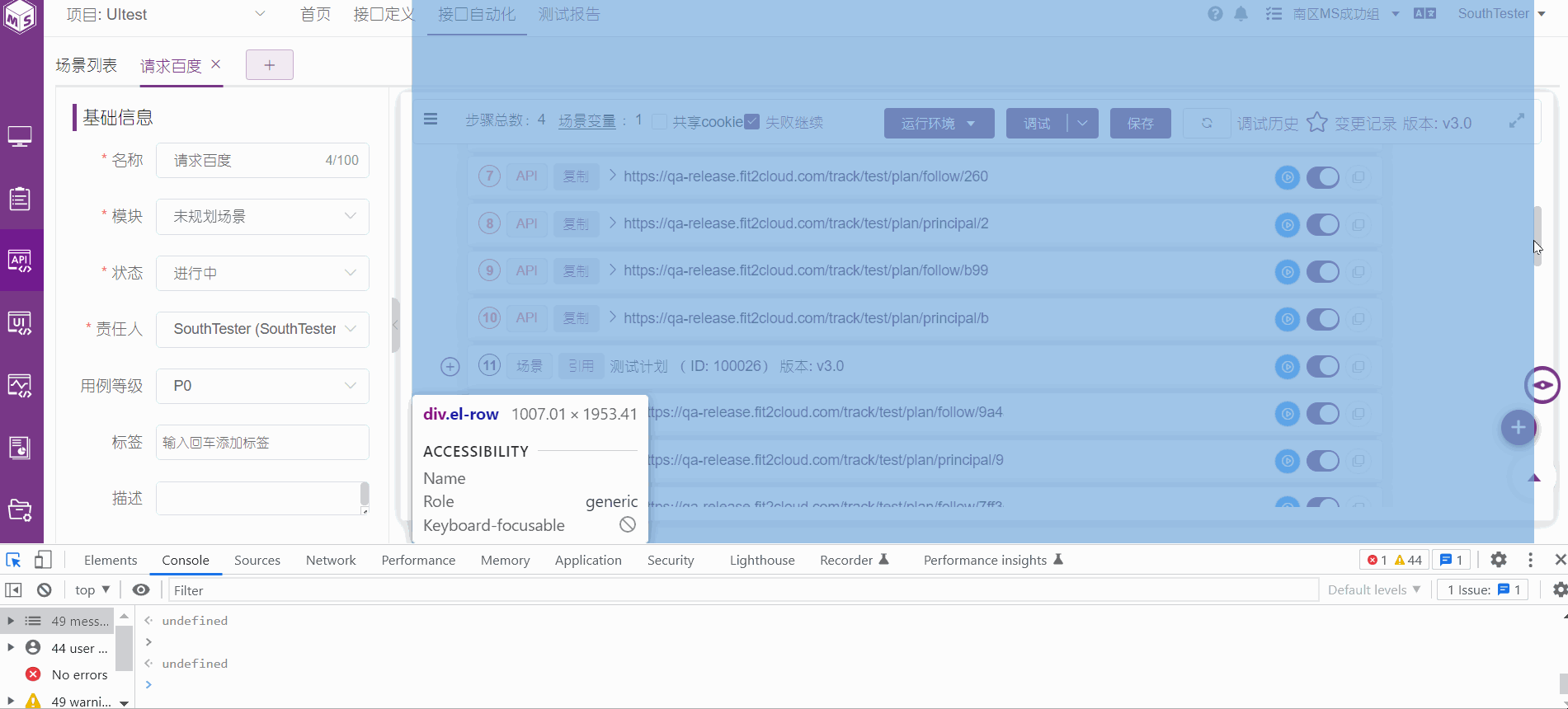Click the DevTools inspect element icon

tap(13, 560)
